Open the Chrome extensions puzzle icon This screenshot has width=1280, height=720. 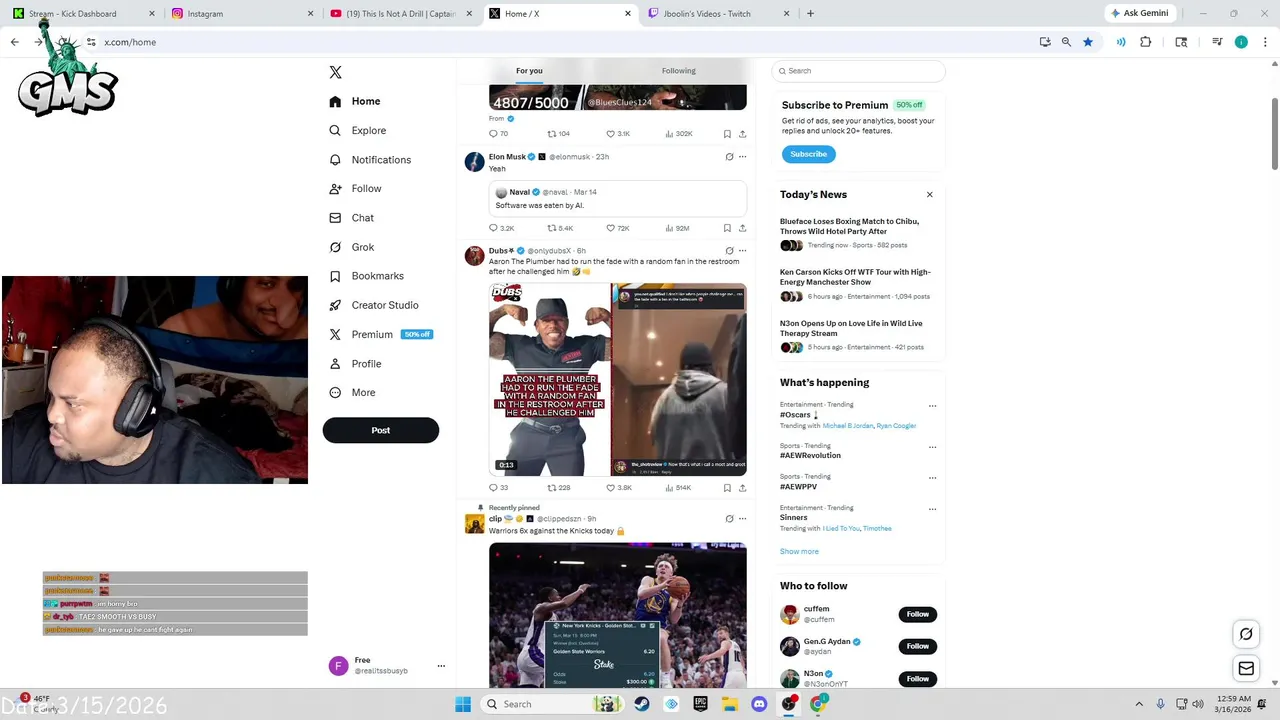point(1146,42)
